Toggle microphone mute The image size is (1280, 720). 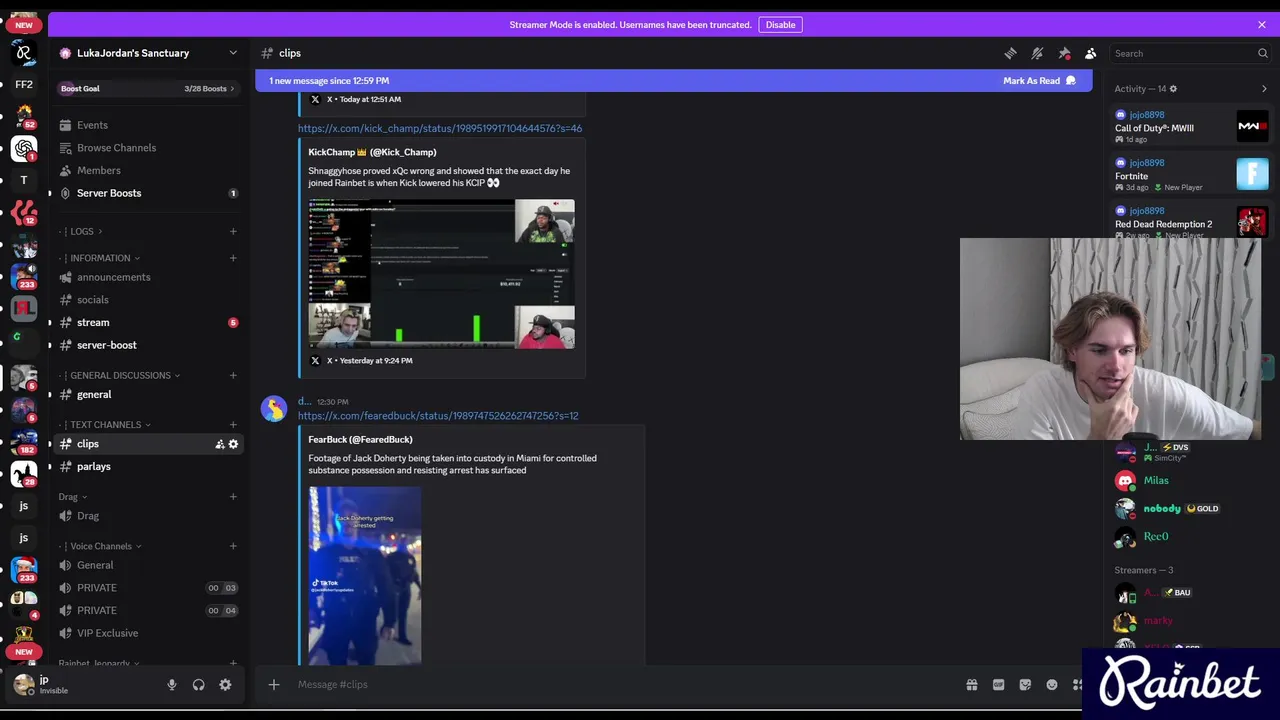click(x=172, y=685)
